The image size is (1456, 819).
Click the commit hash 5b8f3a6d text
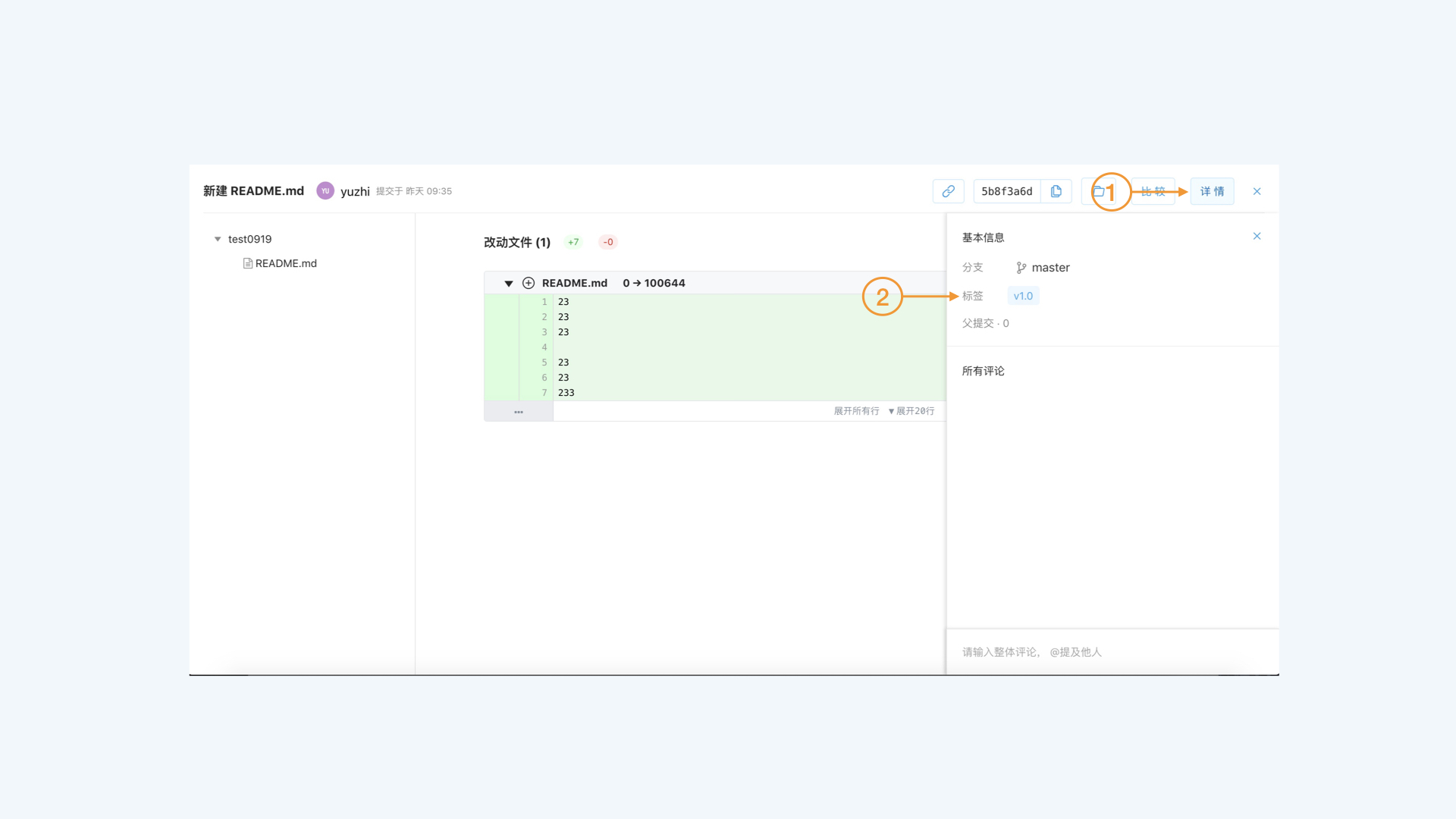click(1006, 191)
